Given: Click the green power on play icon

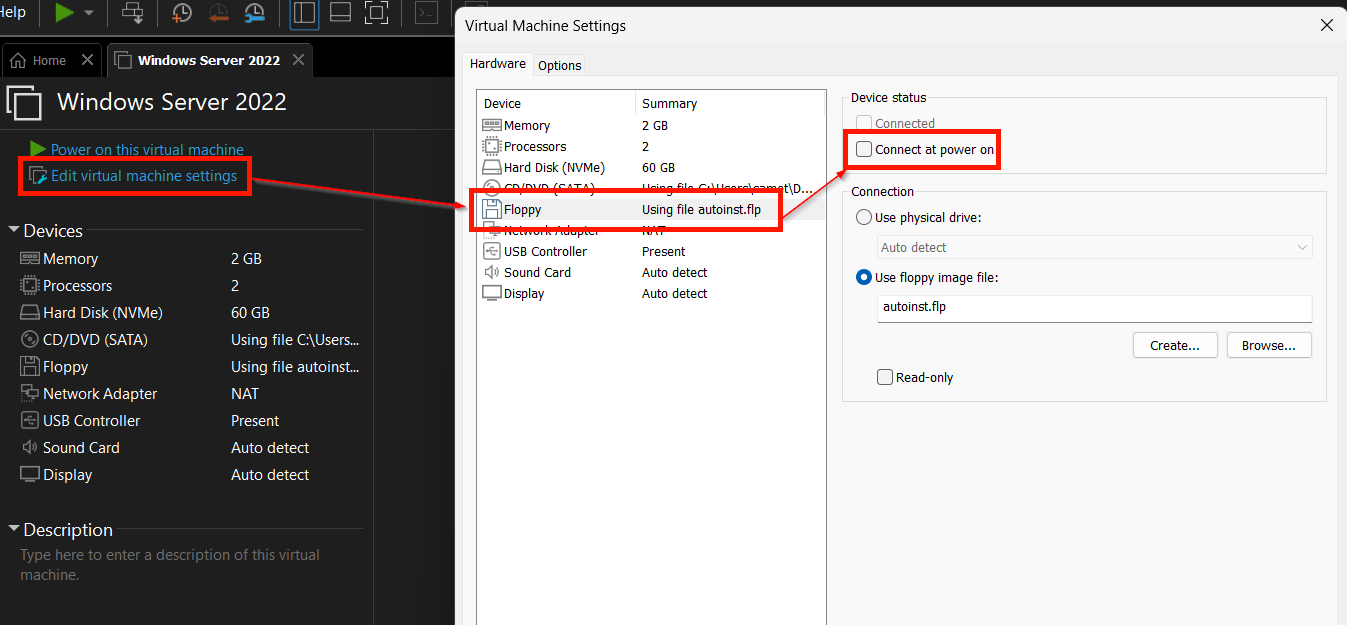Looking at the screenshot, I should click(x=64, y=12).
